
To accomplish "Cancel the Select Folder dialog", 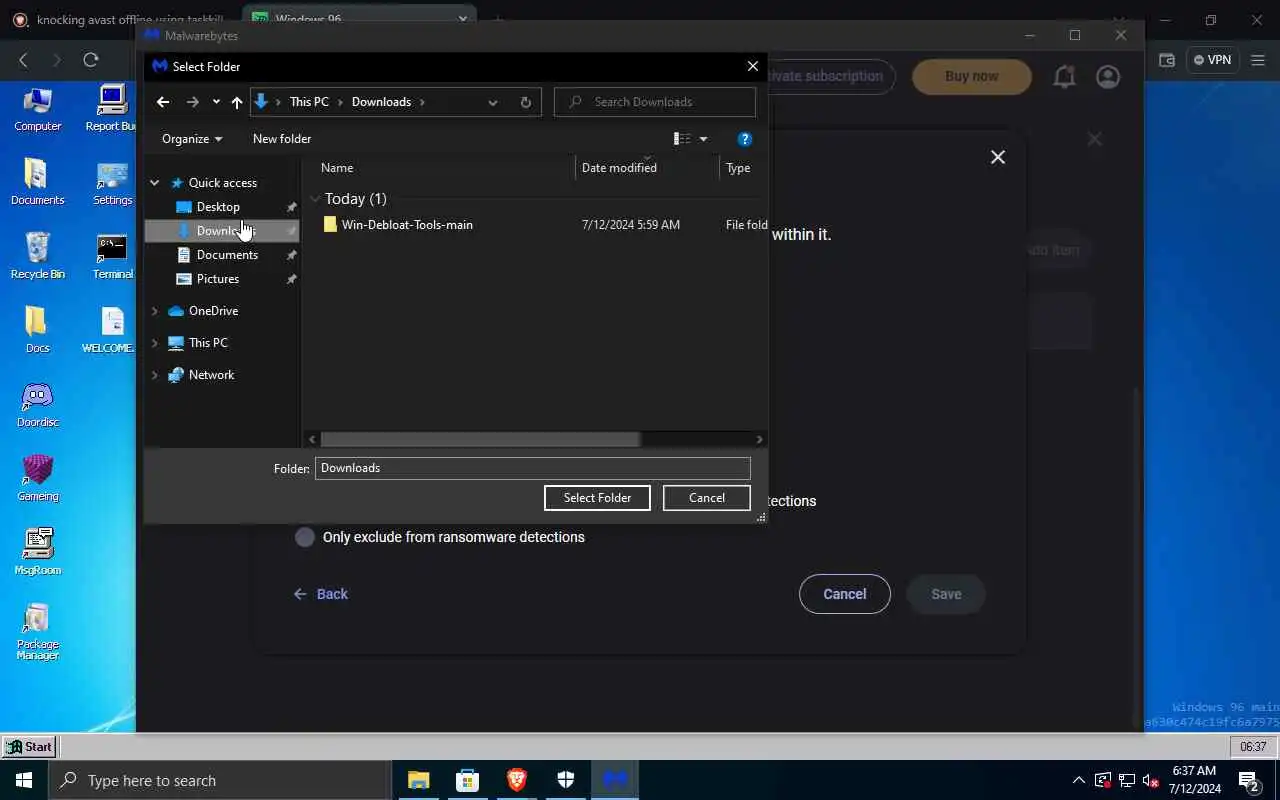I will pos(707,498).
